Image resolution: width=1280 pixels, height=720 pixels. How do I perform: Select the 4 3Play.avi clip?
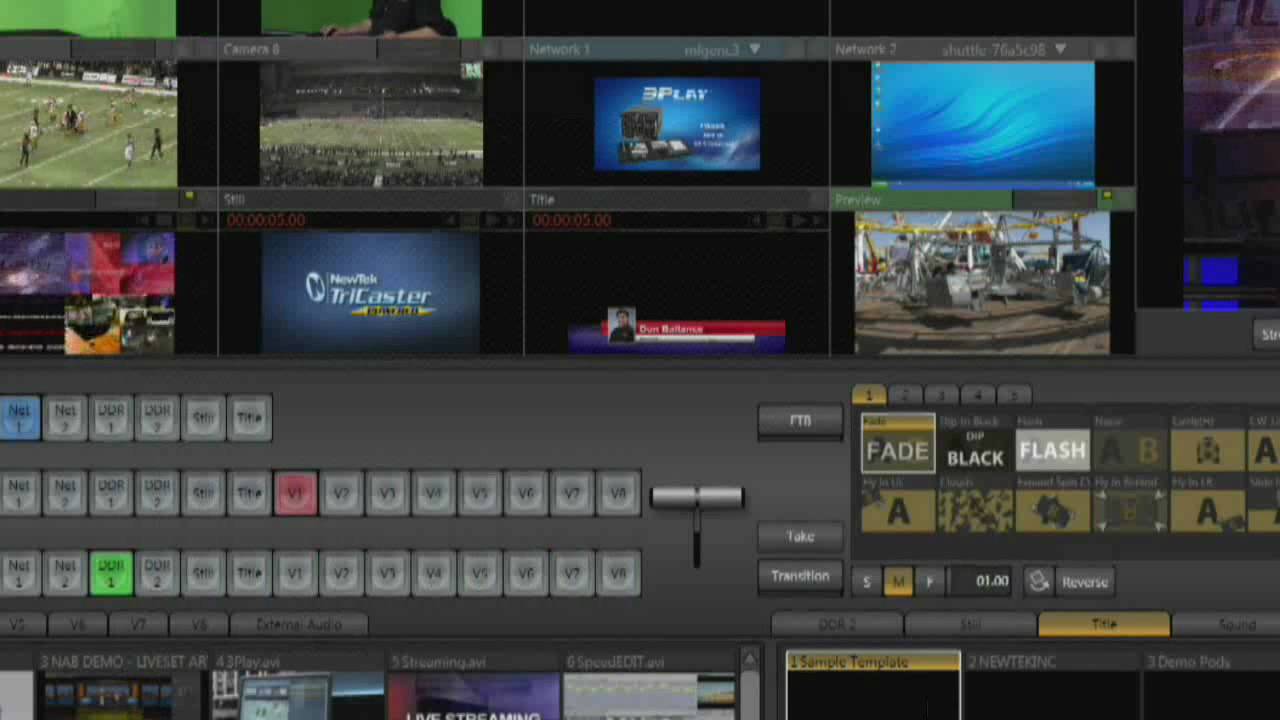pos(297,687)
